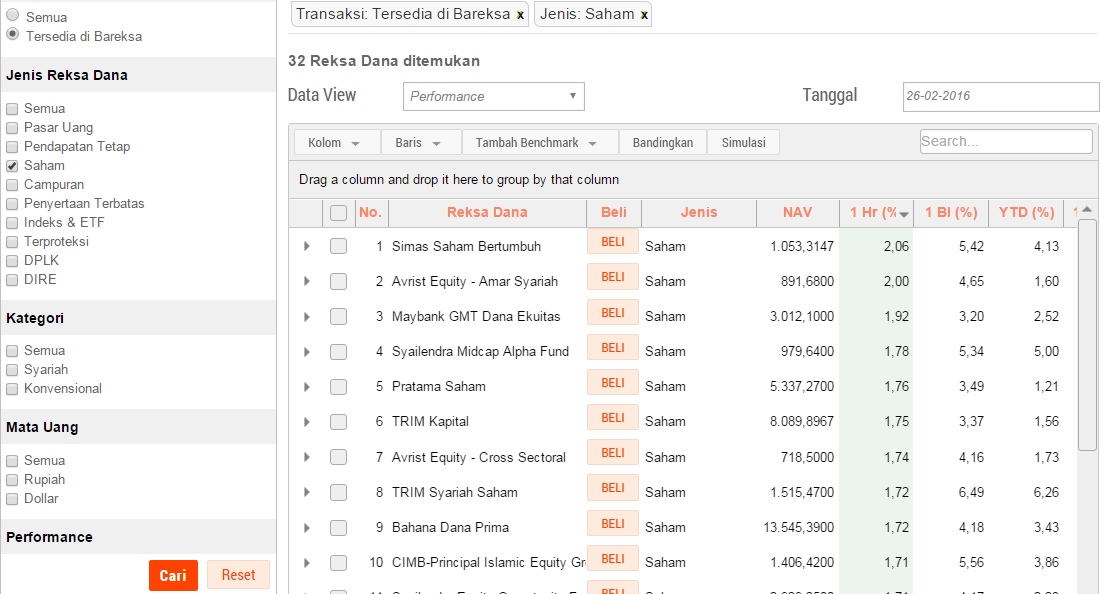Viewport: 1101px width, 594px height.
Task: Select the Semua transaction radio button
Action: [x=13, y=15]
